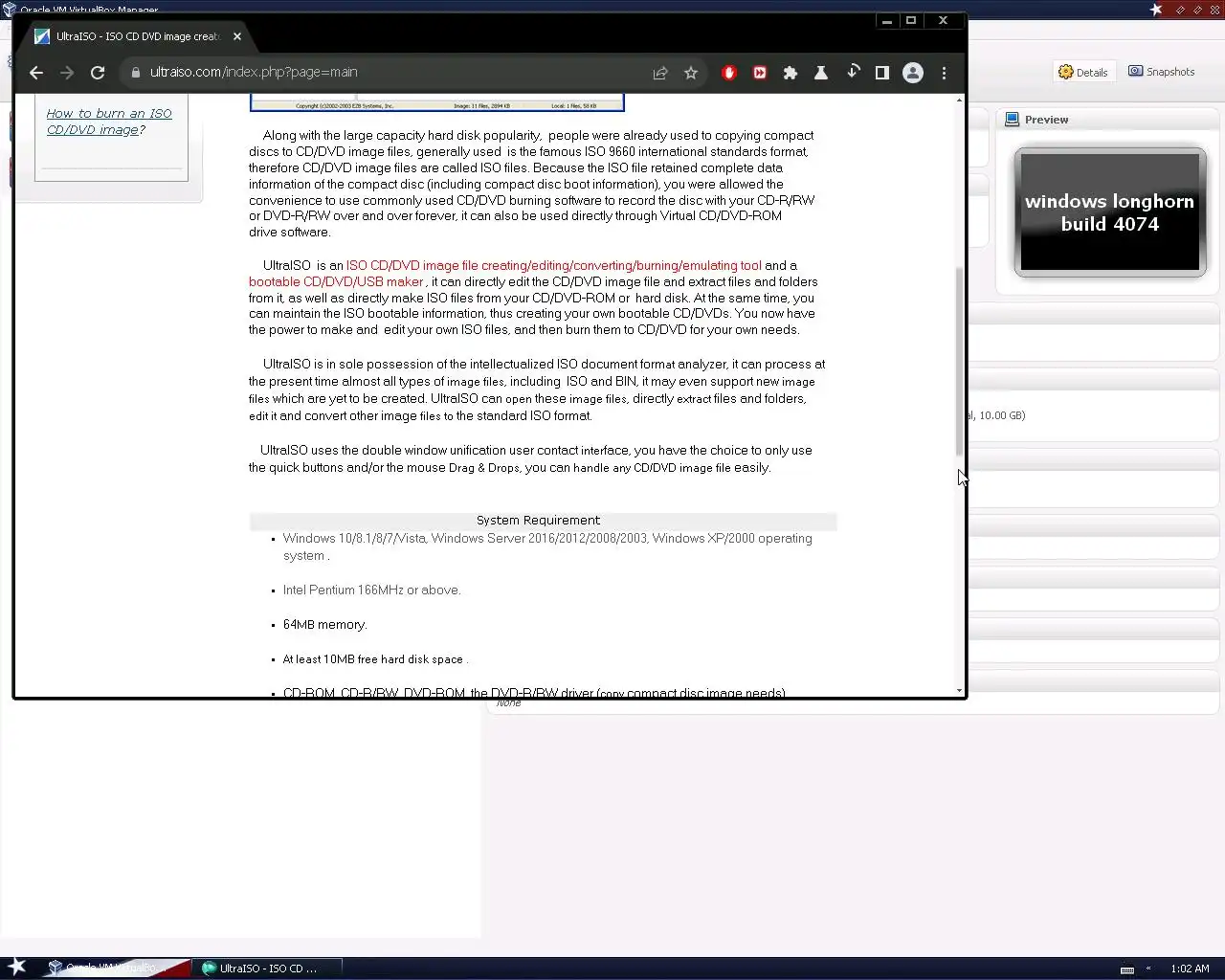Switch to Snapshots view in VirtualBox
The height and width of the screenshot is (980, 1225).
click(x=1161, y=72)
